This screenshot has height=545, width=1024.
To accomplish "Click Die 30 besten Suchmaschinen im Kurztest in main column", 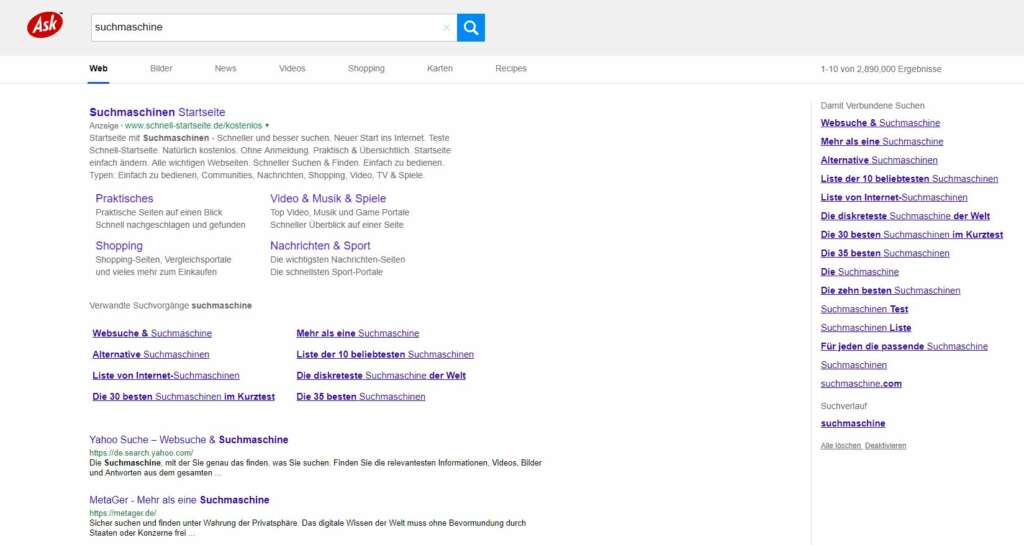I will [184, 397].
